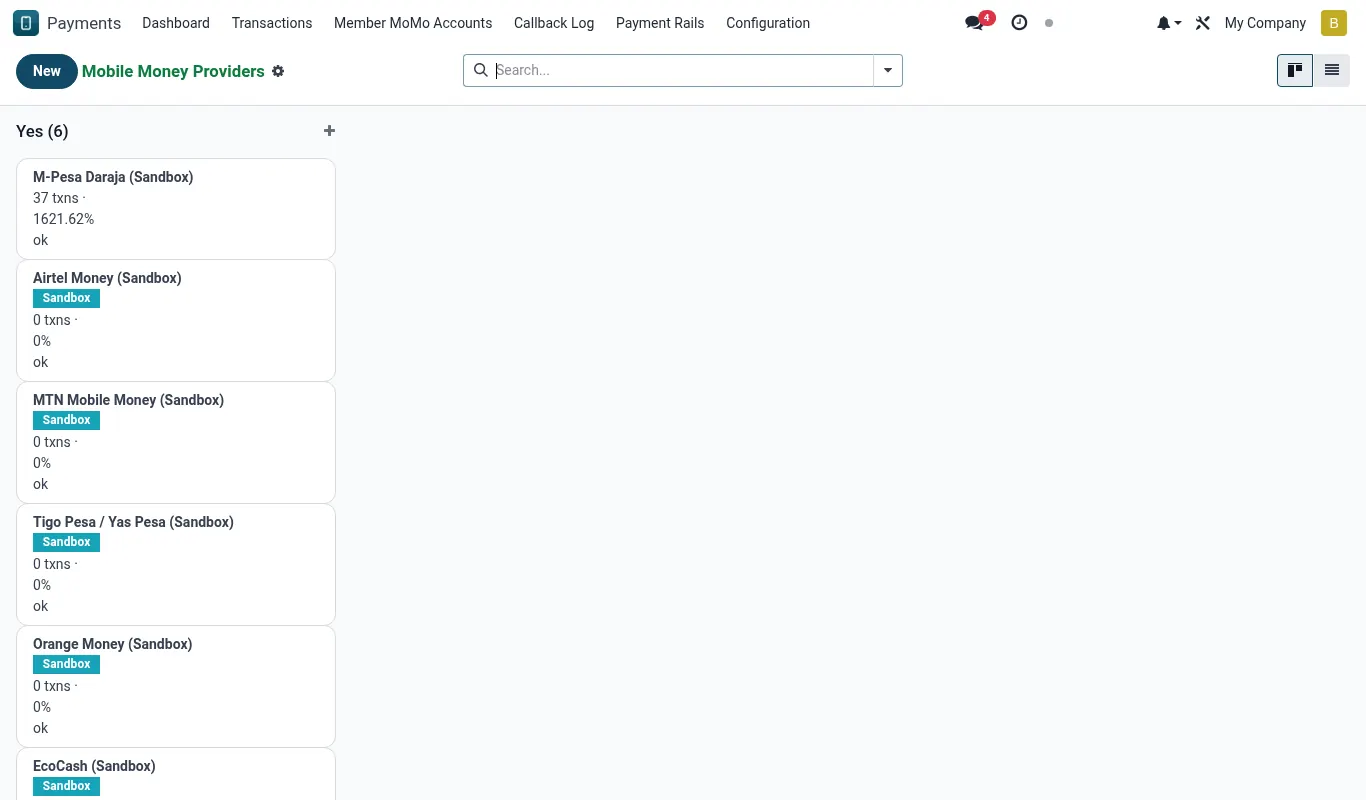This screenshot has width=1366, height=800.
Task: Click the Sandbox badge on Airtel Money
Action: click(67, 298)
